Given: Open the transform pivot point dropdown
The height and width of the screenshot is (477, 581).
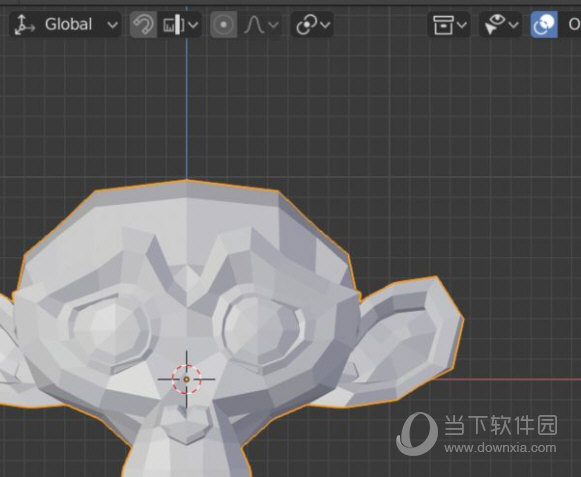Looking at the screenshot, I should click(312, 24).
